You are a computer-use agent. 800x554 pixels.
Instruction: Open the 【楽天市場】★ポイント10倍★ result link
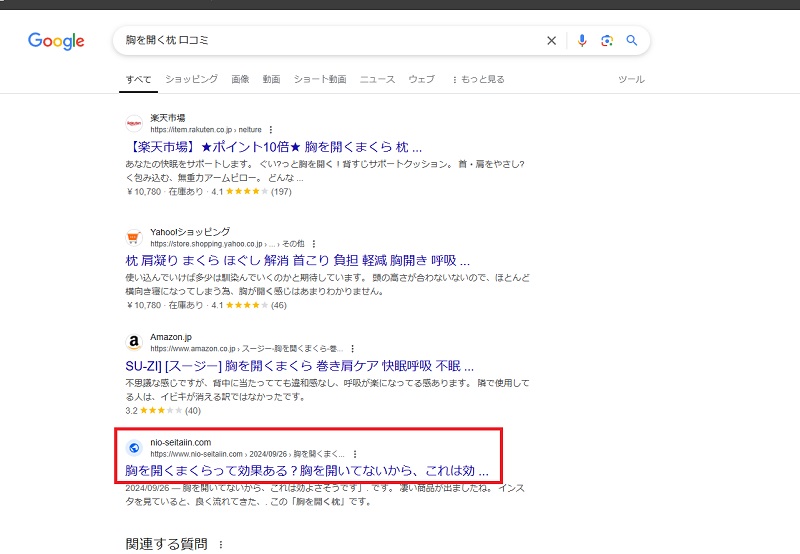[274, 147]
